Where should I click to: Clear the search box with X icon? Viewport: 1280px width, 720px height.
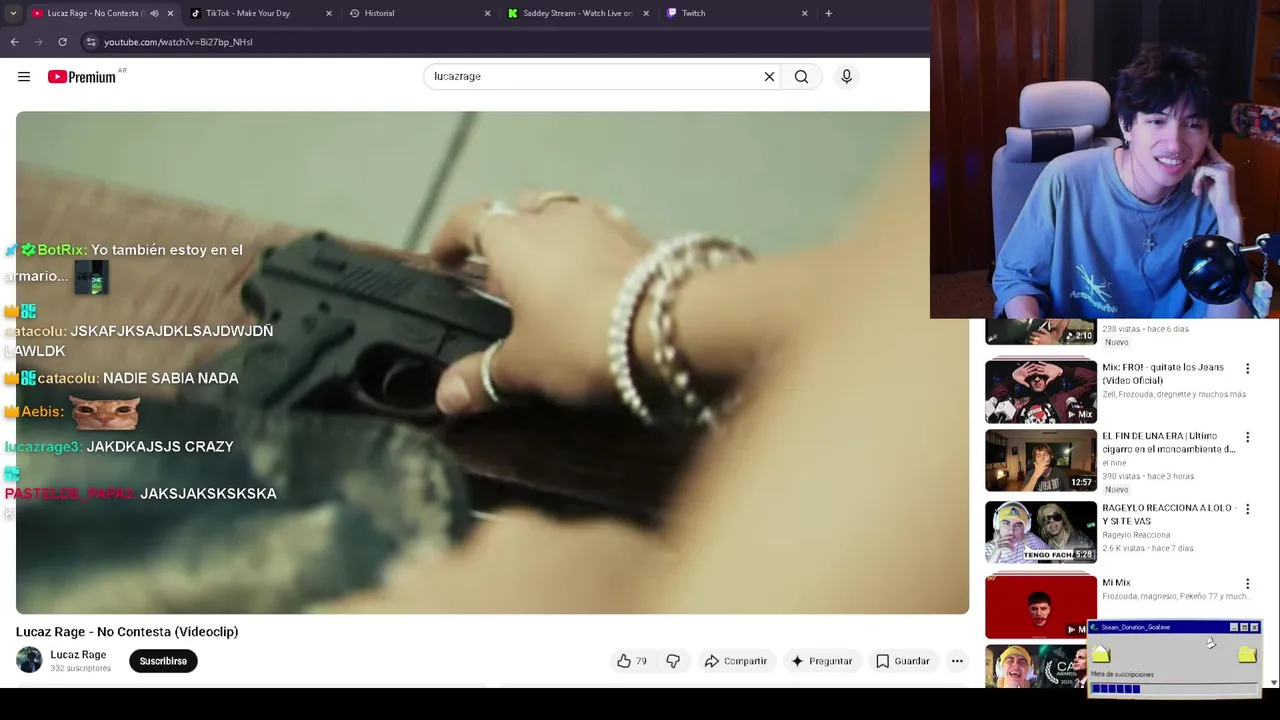769,77
